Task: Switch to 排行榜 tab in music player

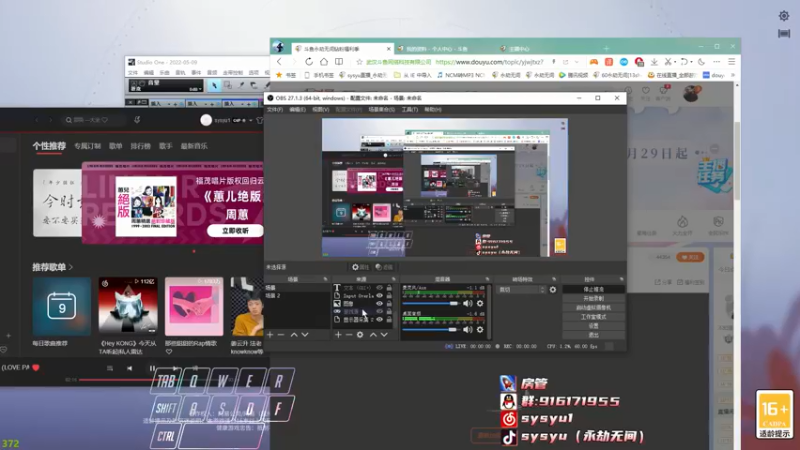Action: tap(140, 146)
